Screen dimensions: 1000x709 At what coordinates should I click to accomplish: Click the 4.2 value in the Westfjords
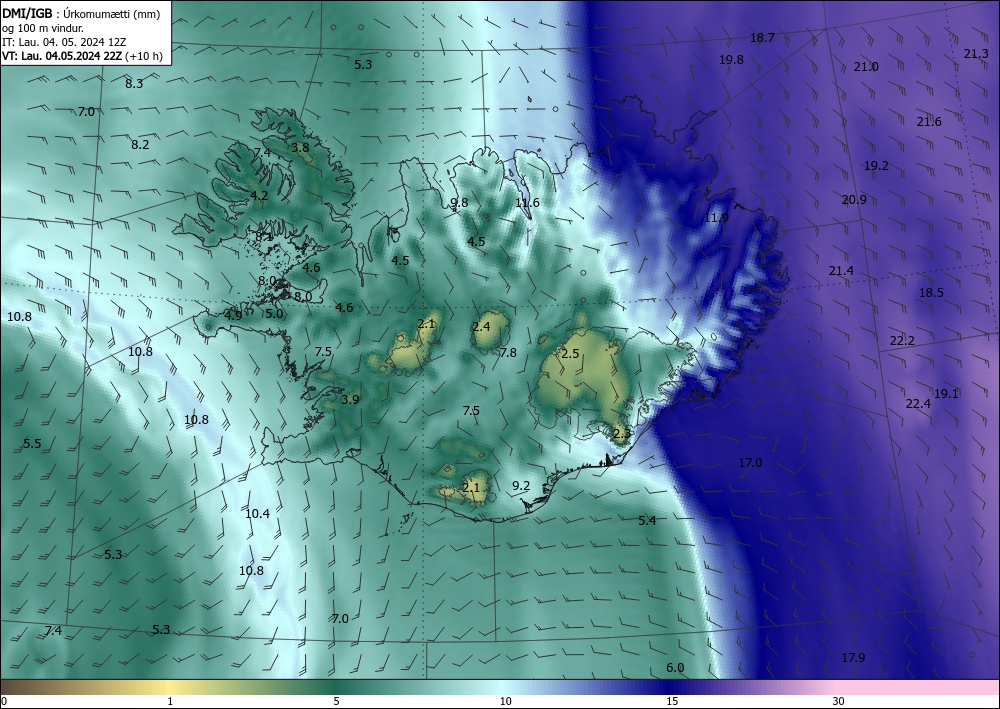259,196
